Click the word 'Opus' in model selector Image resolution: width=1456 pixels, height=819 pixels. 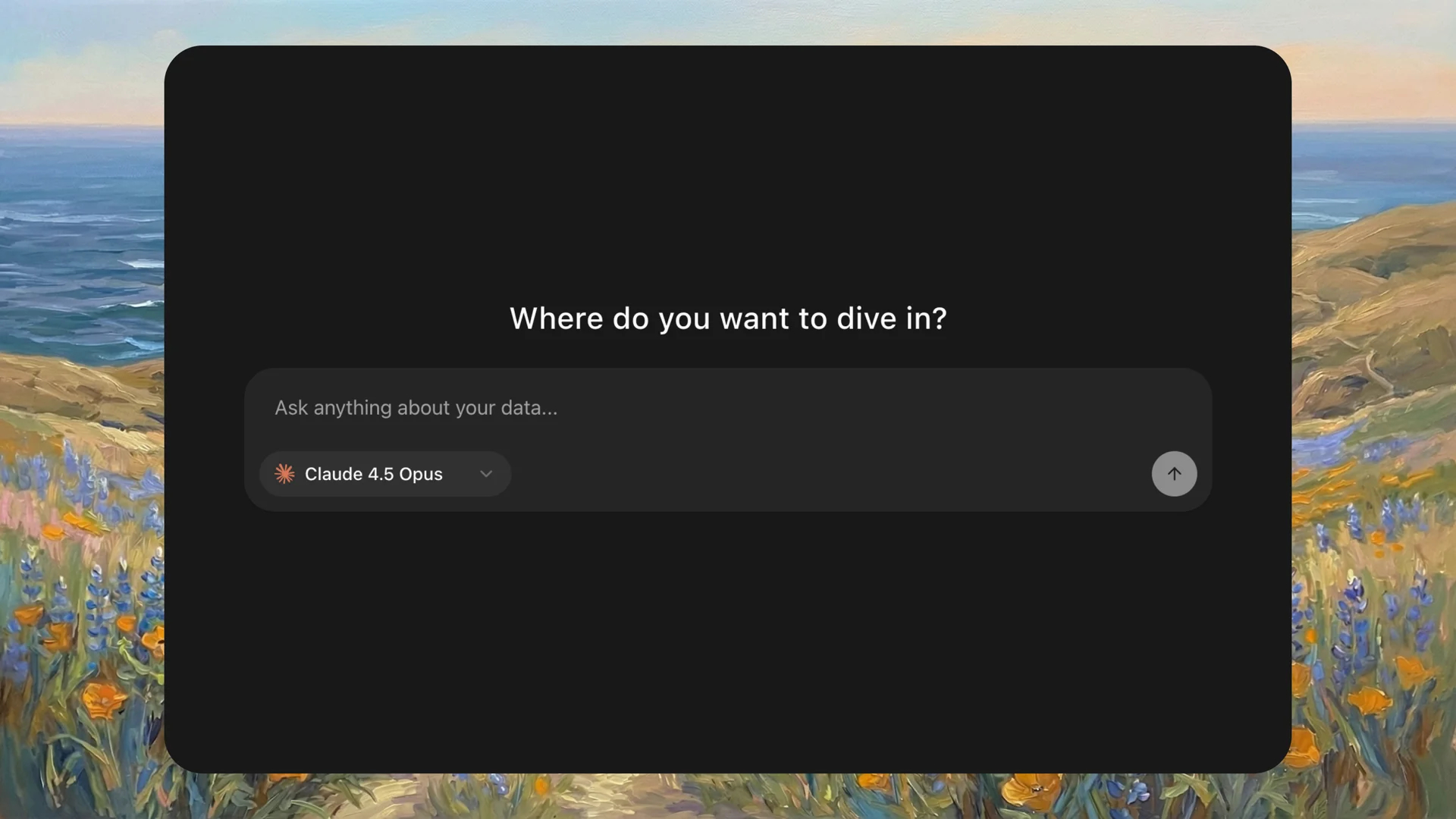point(421,474)
